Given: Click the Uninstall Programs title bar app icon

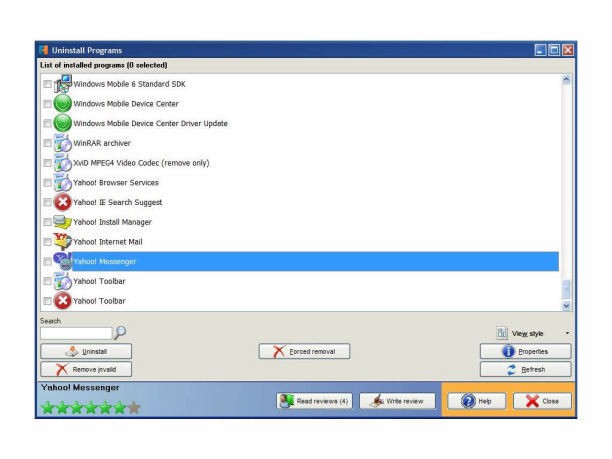Looking at the screenshot, I should [x=44, y=50].
